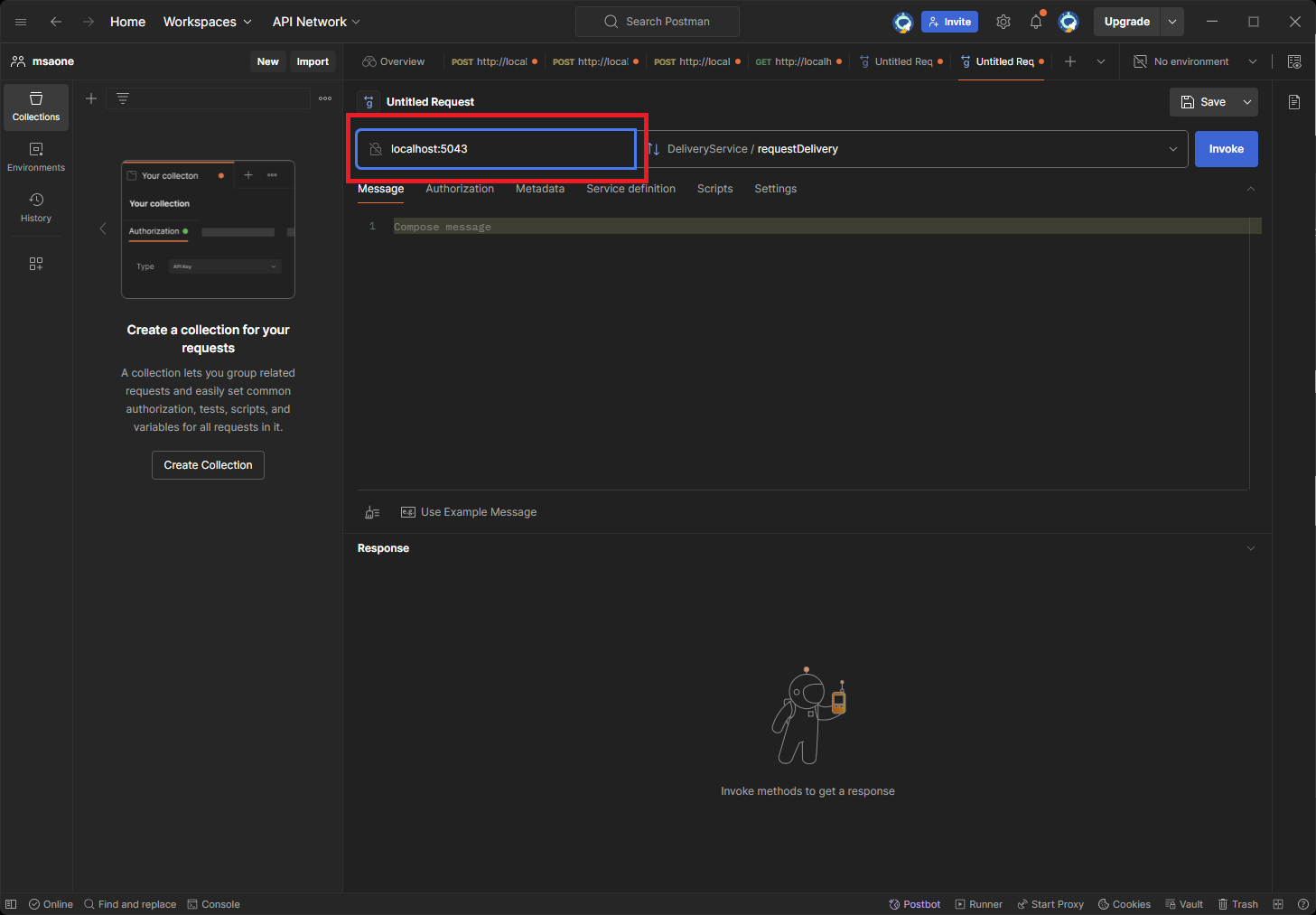This screenshot has height=915, width=1316.
Task: Open the help question mark icon
Action: point(1303,904)
